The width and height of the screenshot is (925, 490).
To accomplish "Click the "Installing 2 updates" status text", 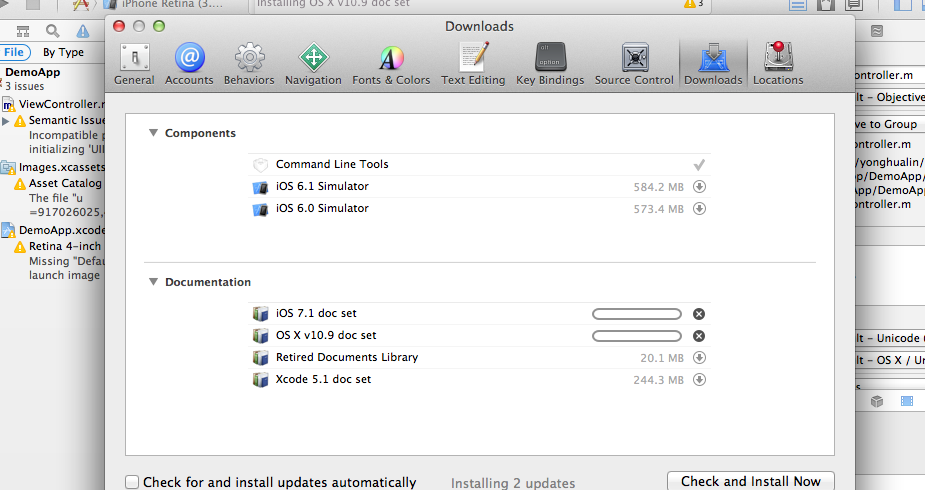I will [513, 484].
